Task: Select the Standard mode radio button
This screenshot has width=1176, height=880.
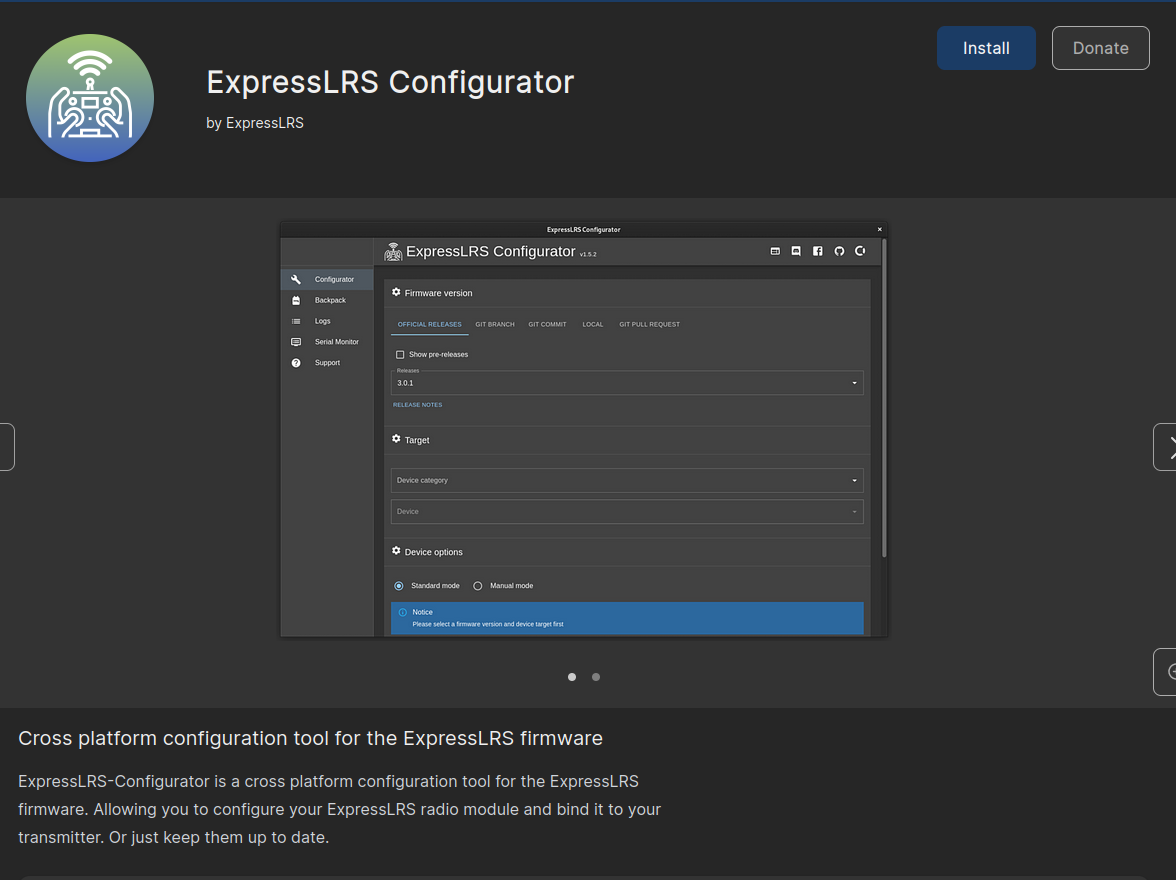Action: pyautogui.click(x=399, y=586)
